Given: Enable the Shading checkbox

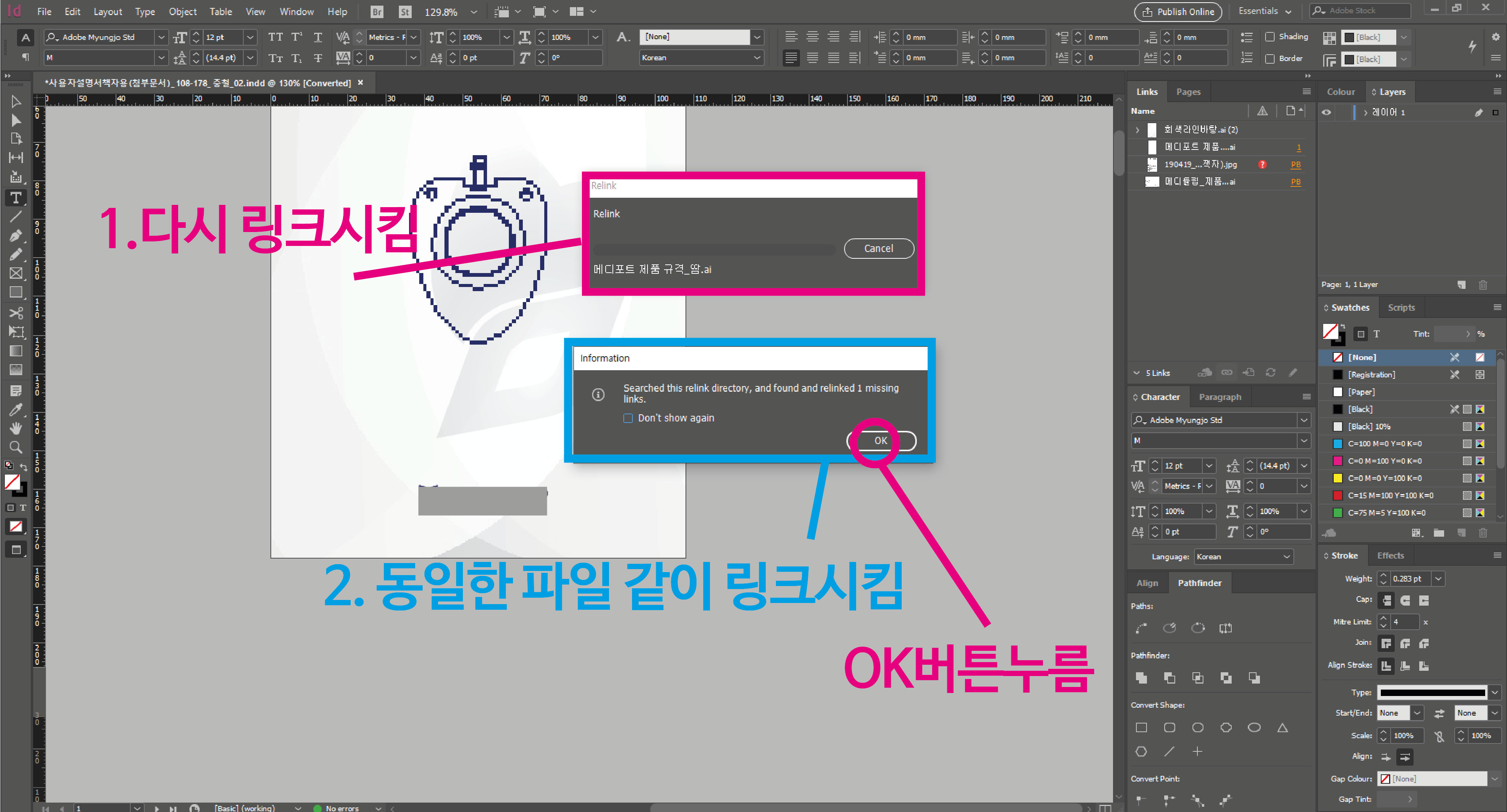Looking at the screenshot, I should click(x=1269, y=37).
